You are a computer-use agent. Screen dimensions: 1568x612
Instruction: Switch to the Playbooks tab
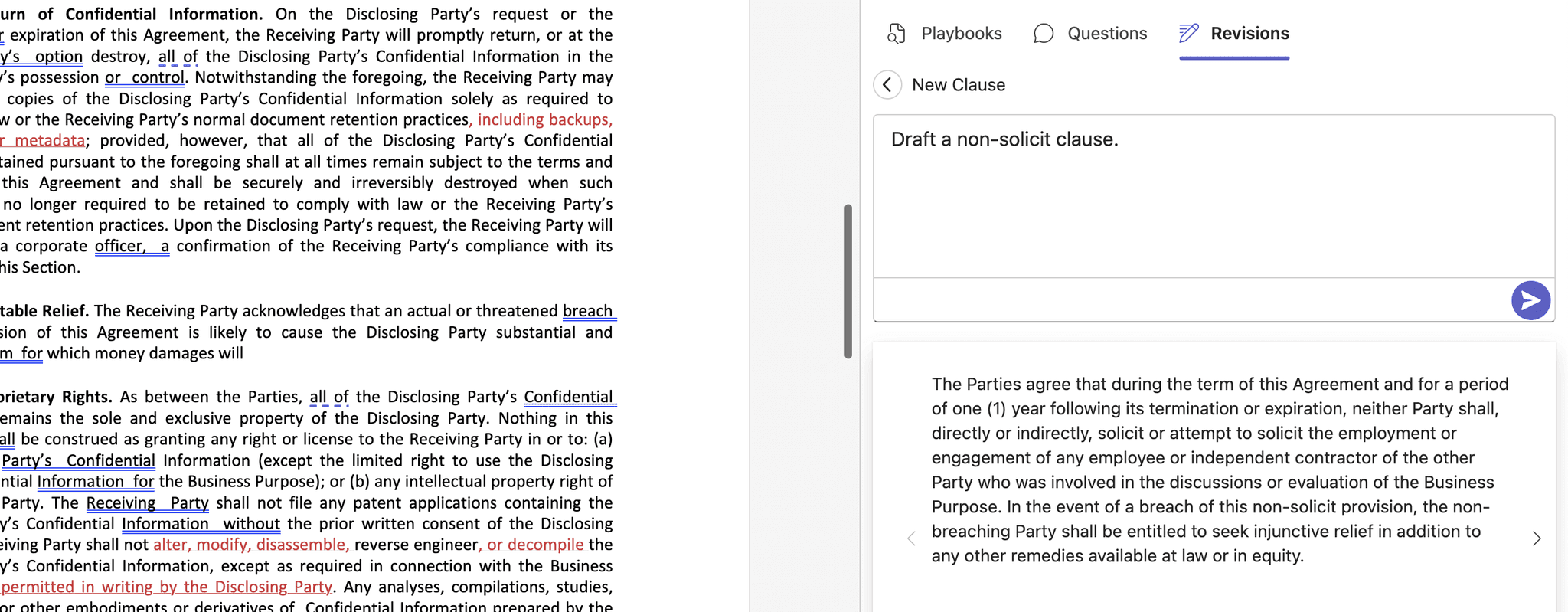pyautogui.click(x=961, y=34)
